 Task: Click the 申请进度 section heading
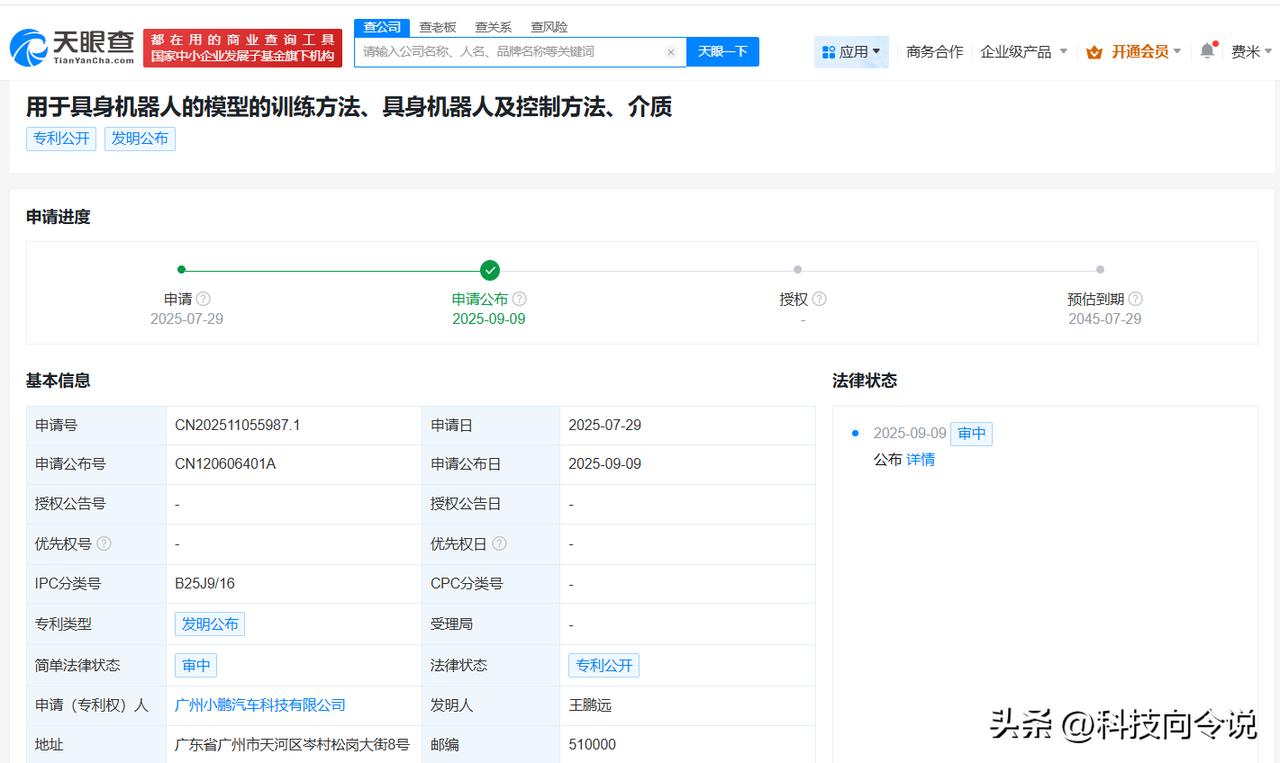tap(58, 217)
